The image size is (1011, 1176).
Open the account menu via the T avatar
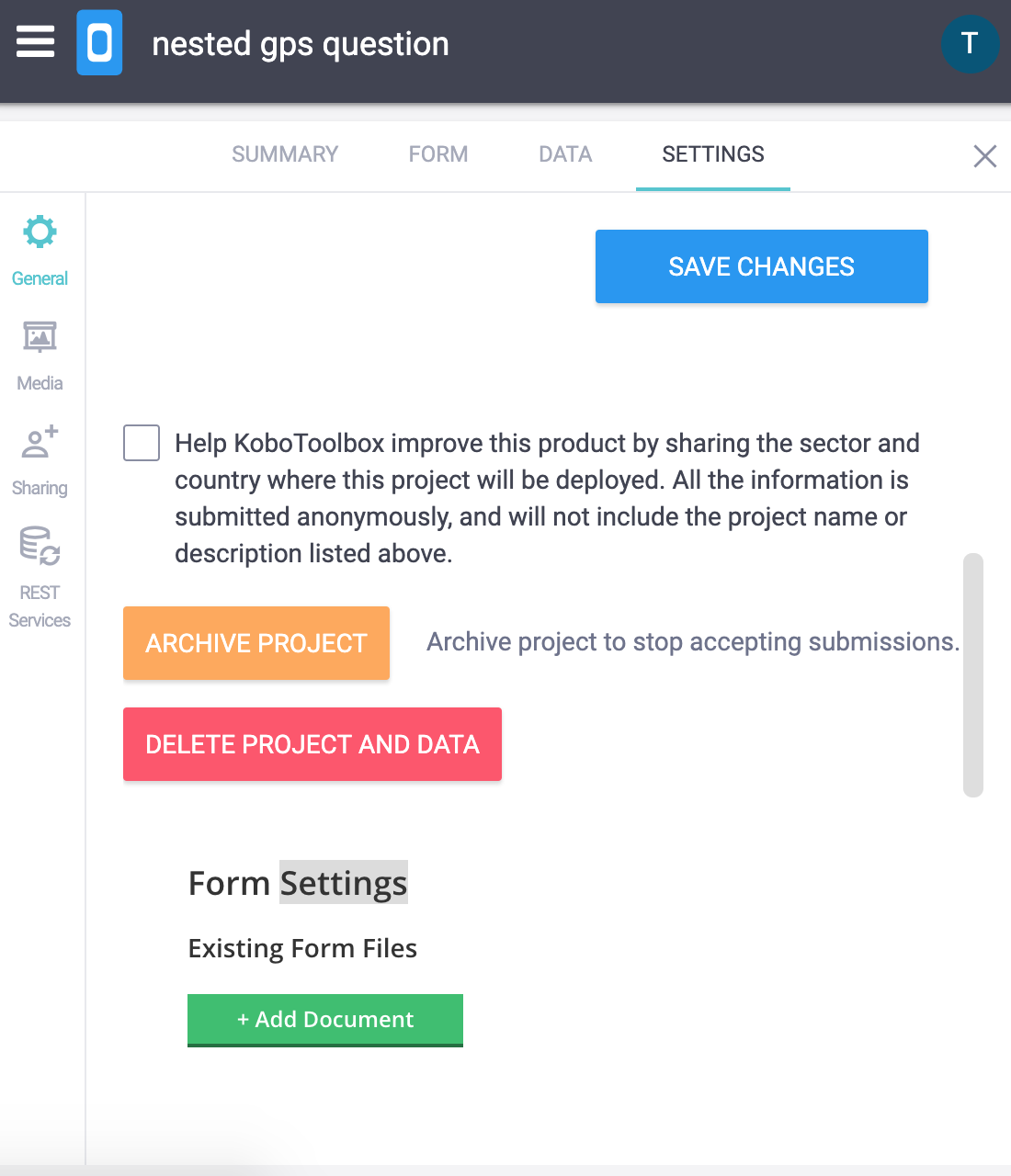(971, 43)
